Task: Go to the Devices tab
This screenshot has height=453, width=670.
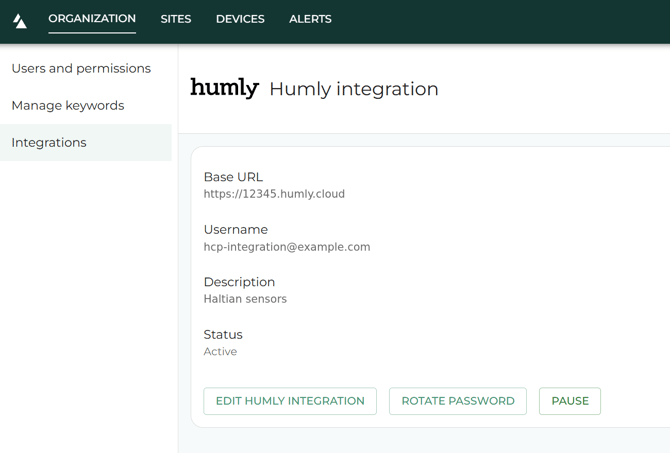Action: coord(240,19)
